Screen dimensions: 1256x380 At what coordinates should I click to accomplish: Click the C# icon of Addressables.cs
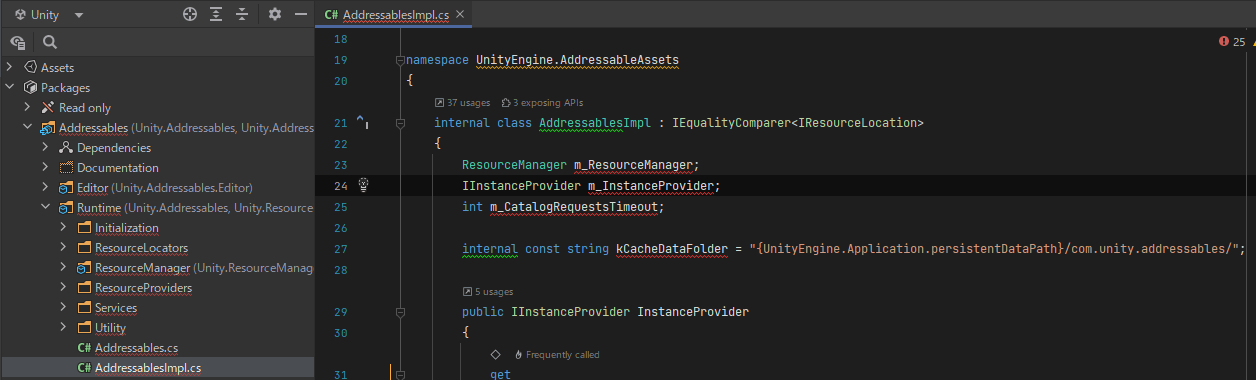(x=84, y=348)
